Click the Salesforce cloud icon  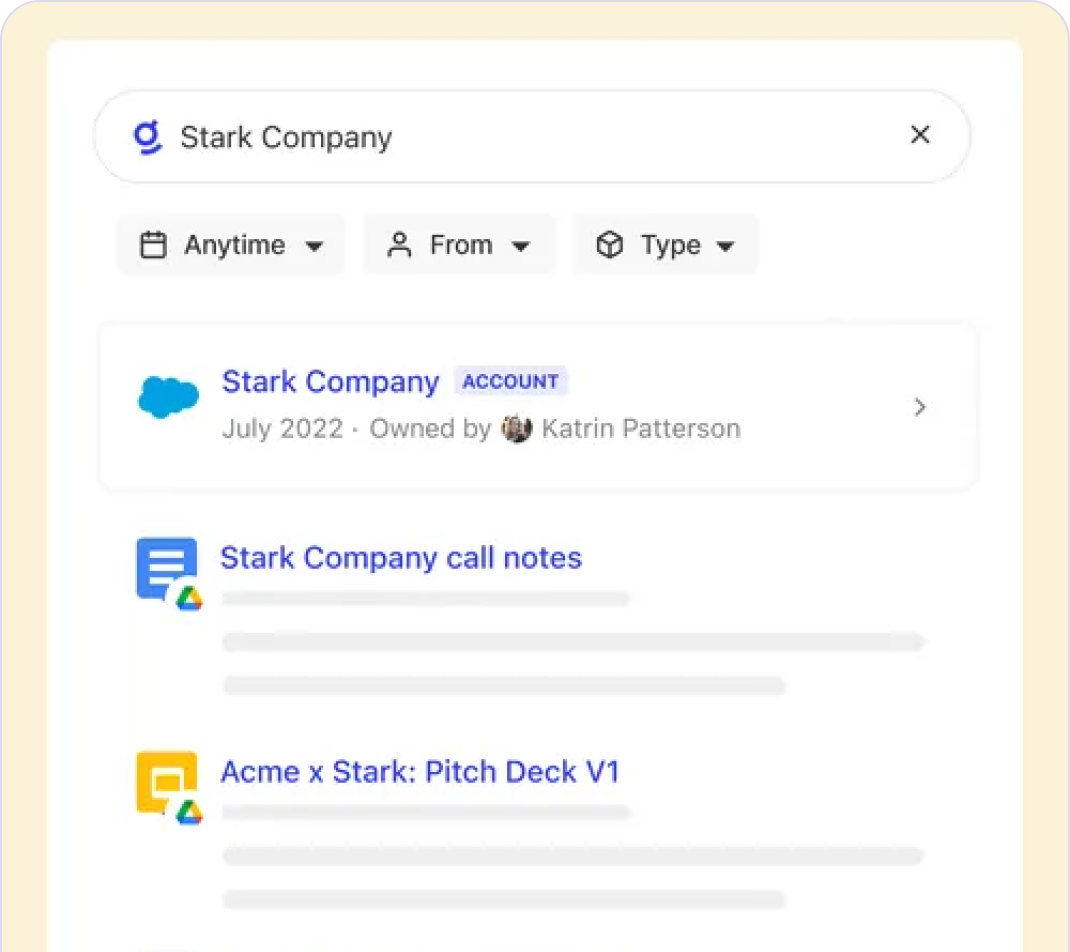[168, 396]
